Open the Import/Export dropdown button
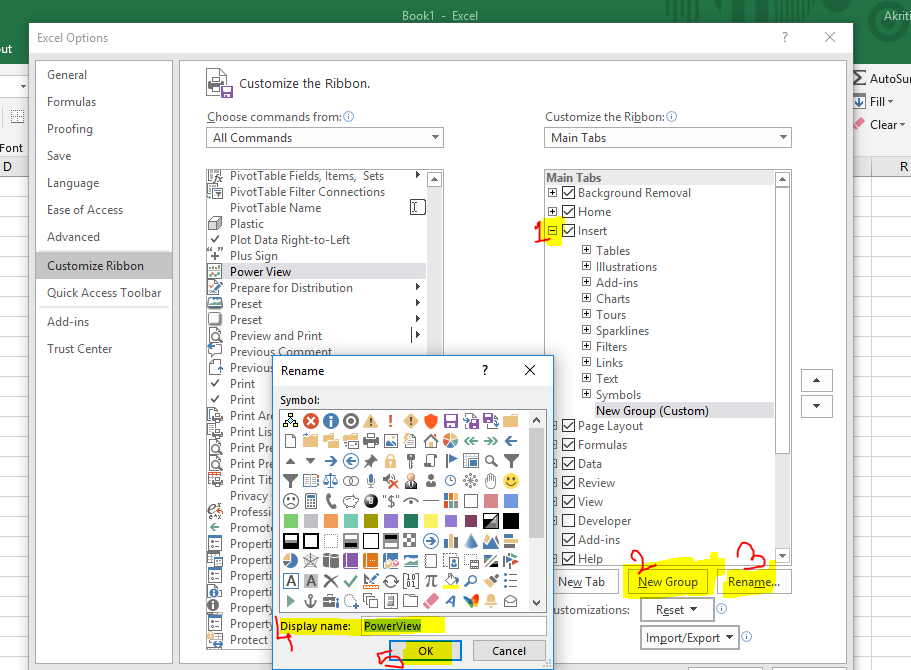This screenshot has height=670, width=911. [x=689, y=637]
